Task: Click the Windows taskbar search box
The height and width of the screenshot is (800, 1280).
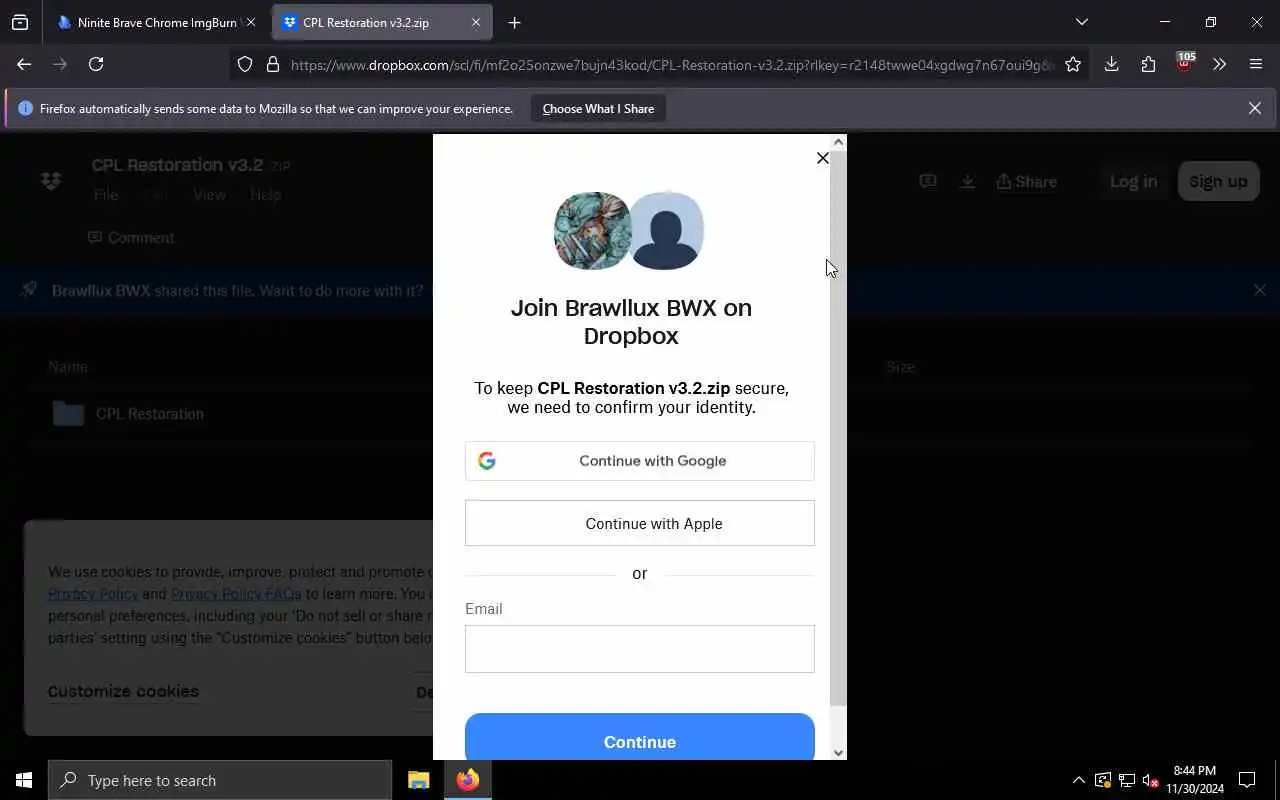Action: pyautogui.click(x=220, y=780)
